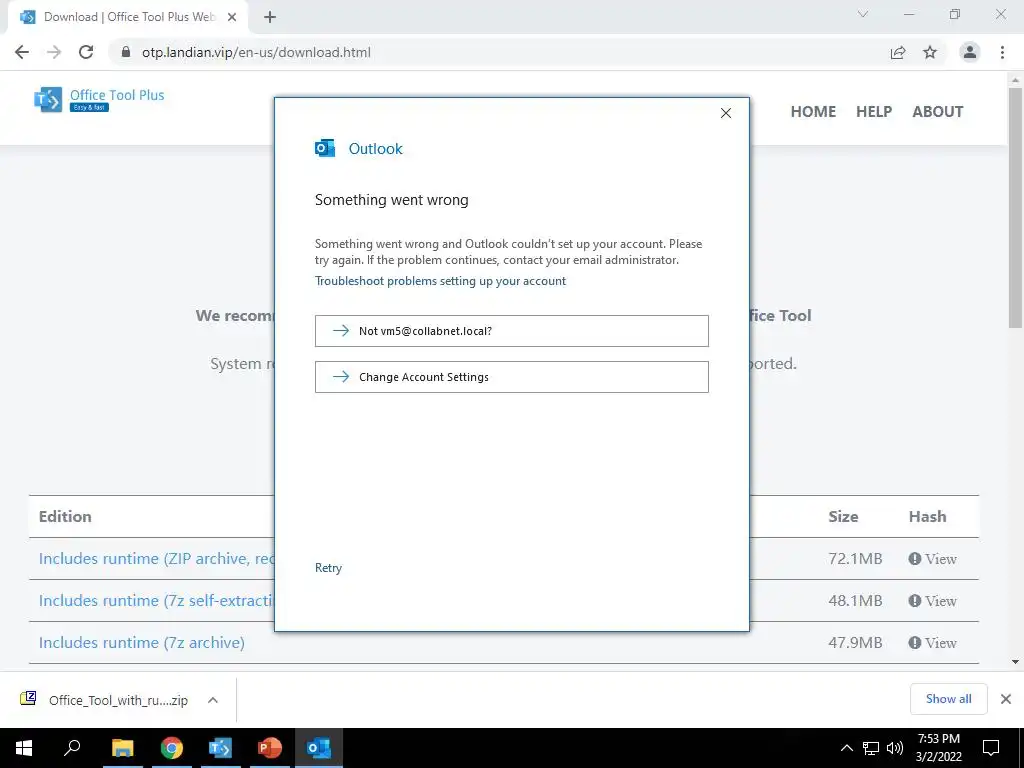1024x768 pixels.
Task: Open Includes runtime (ZIP archive) download link
Action: point(156,559)
